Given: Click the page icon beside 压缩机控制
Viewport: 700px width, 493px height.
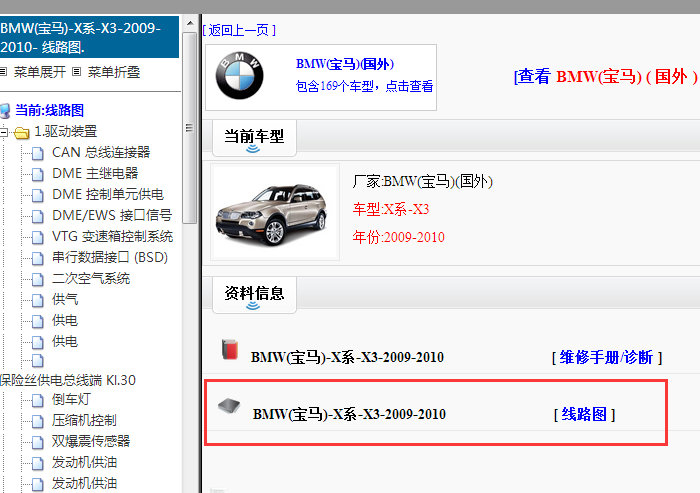Looking at the screenshot, I should pos(38,421).
